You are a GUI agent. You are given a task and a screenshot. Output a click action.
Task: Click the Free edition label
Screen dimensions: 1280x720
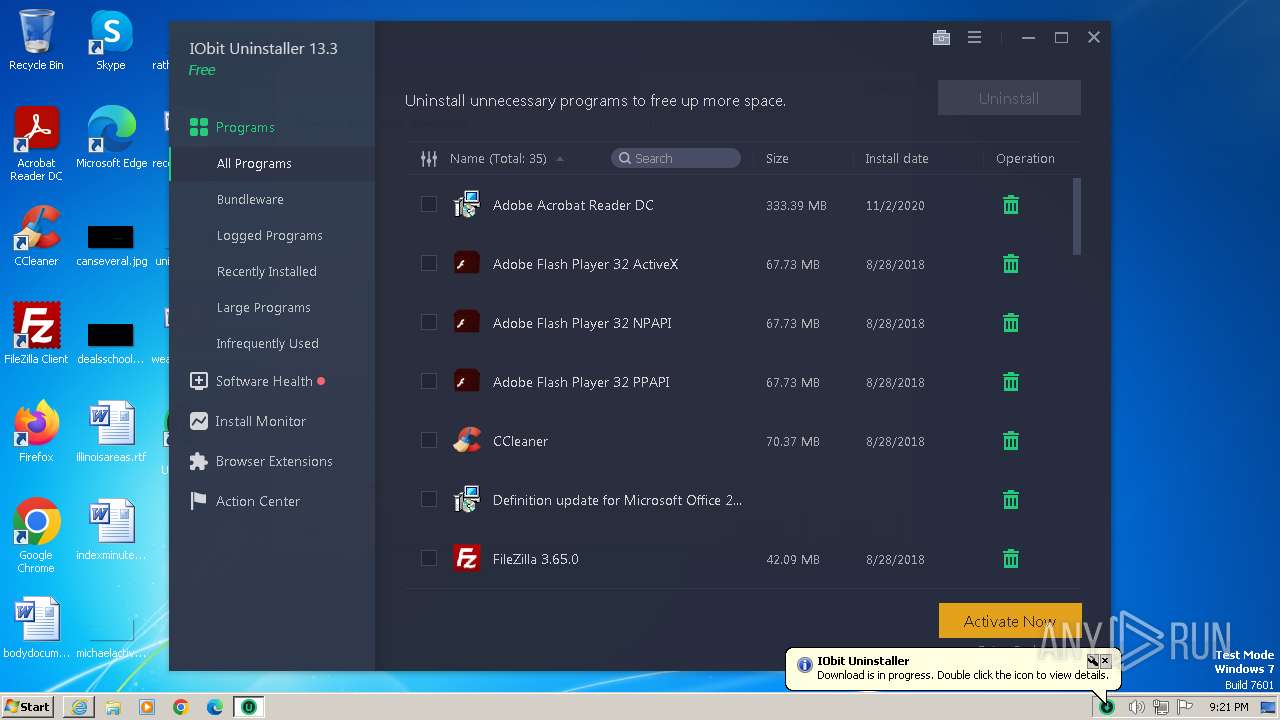click(202, 70)
